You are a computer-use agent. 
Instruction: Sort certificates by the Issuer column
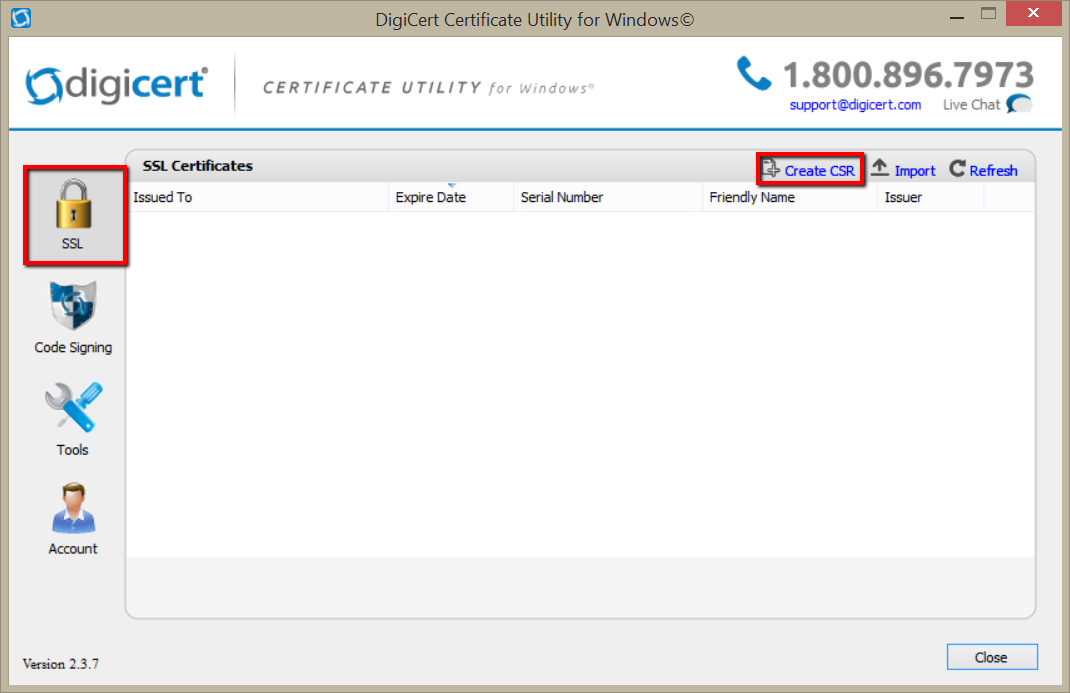click(930, 197)
